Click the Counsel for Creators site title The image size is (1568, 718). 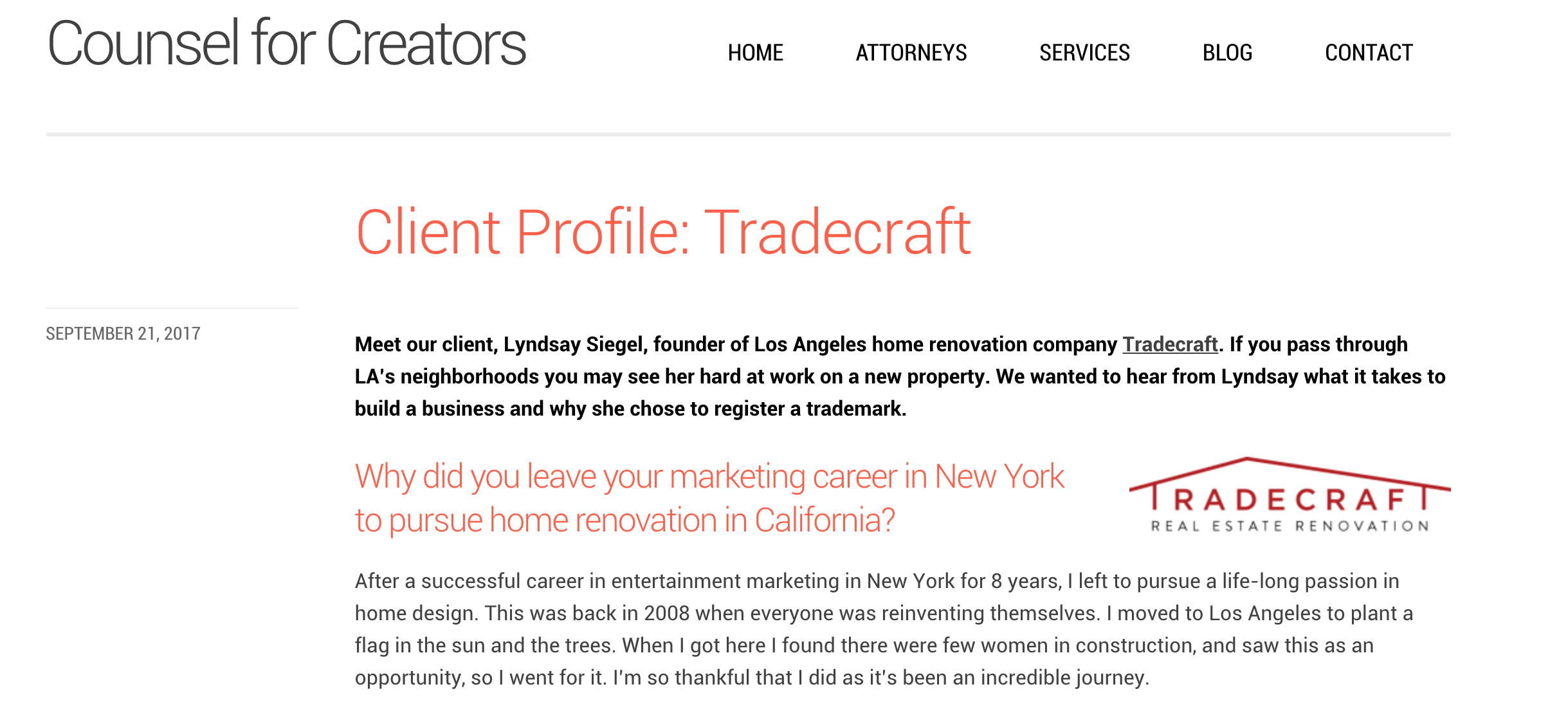point(287,44)
